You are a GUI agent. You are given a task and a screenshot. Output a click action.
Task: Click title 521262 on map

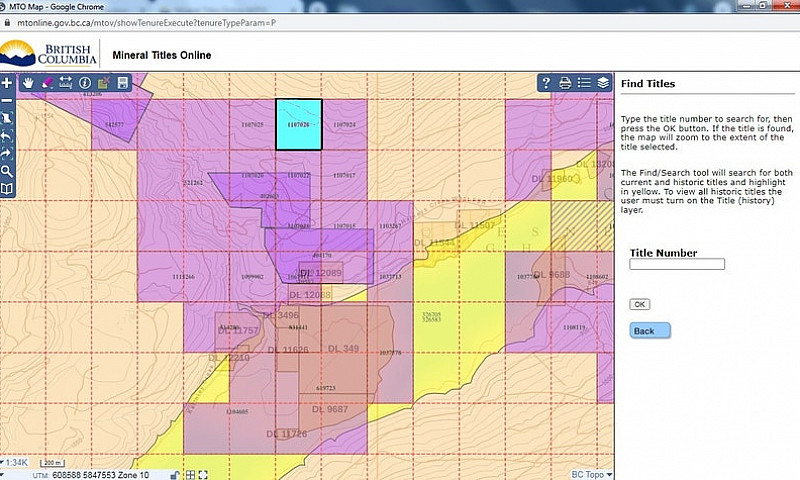tap(193, 183)
